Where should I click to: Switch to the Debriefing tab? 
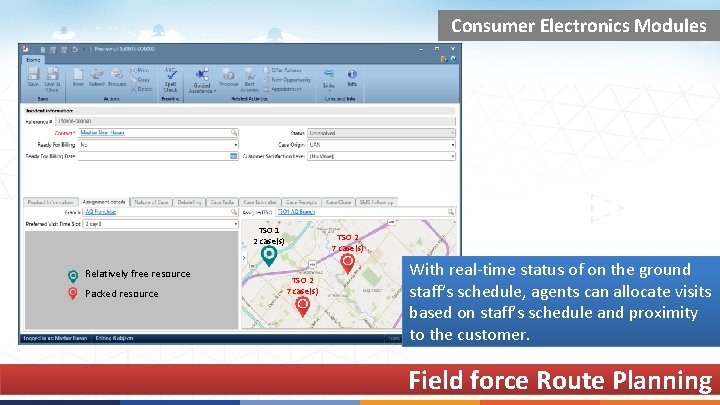189,202
